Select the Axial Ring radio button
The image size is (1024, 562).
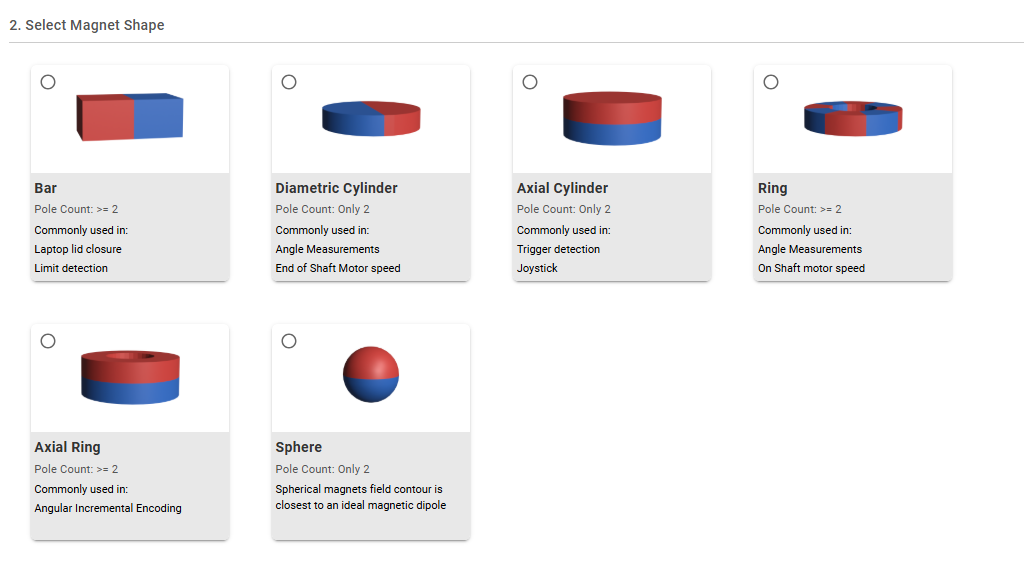(x=48, y=341)
